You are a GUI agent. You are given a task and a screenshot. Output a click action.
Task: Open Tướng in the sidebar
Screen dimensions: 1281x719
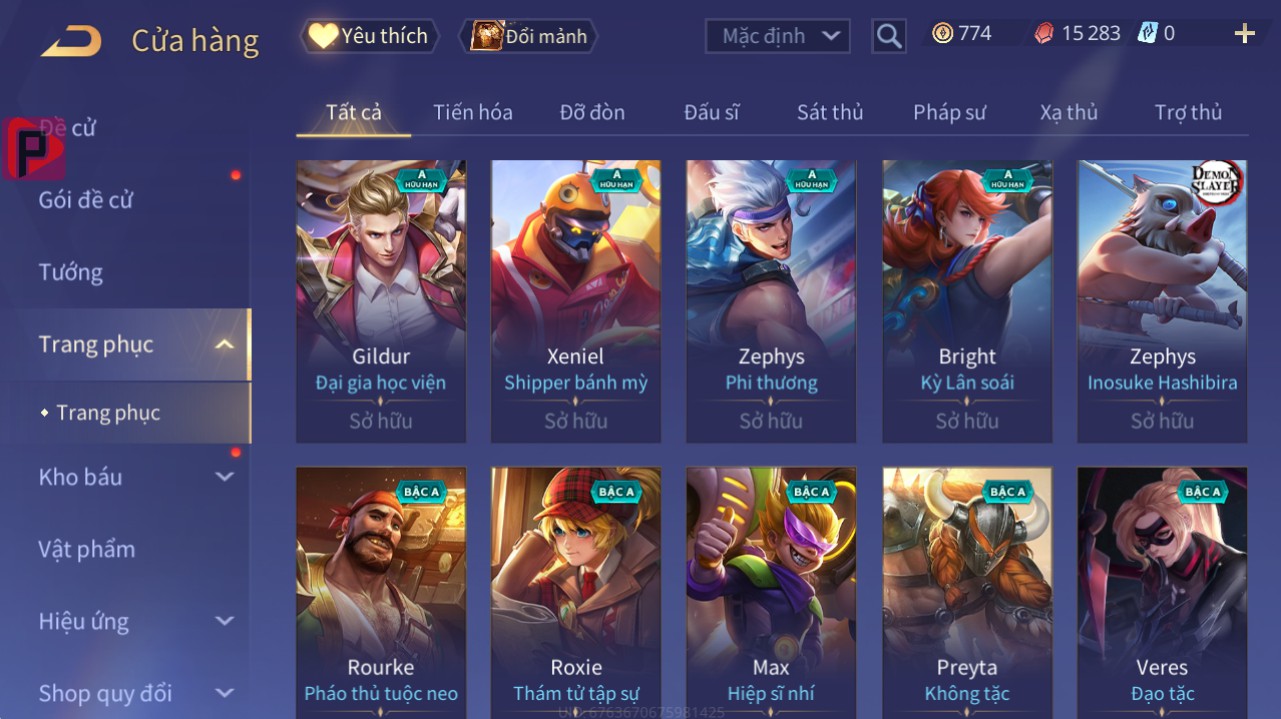71,272
